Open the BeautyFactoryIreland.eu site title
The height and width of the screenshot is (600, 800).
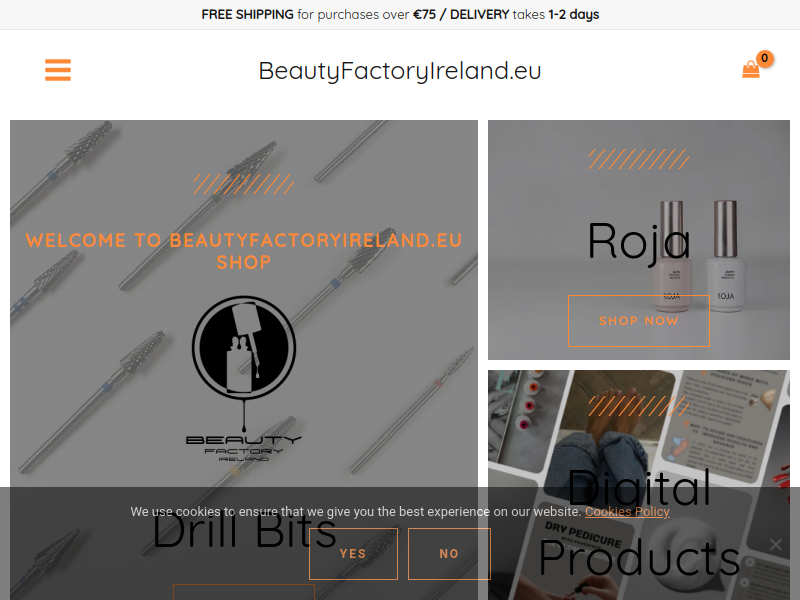pyautogui.click(x=399, y=70)
